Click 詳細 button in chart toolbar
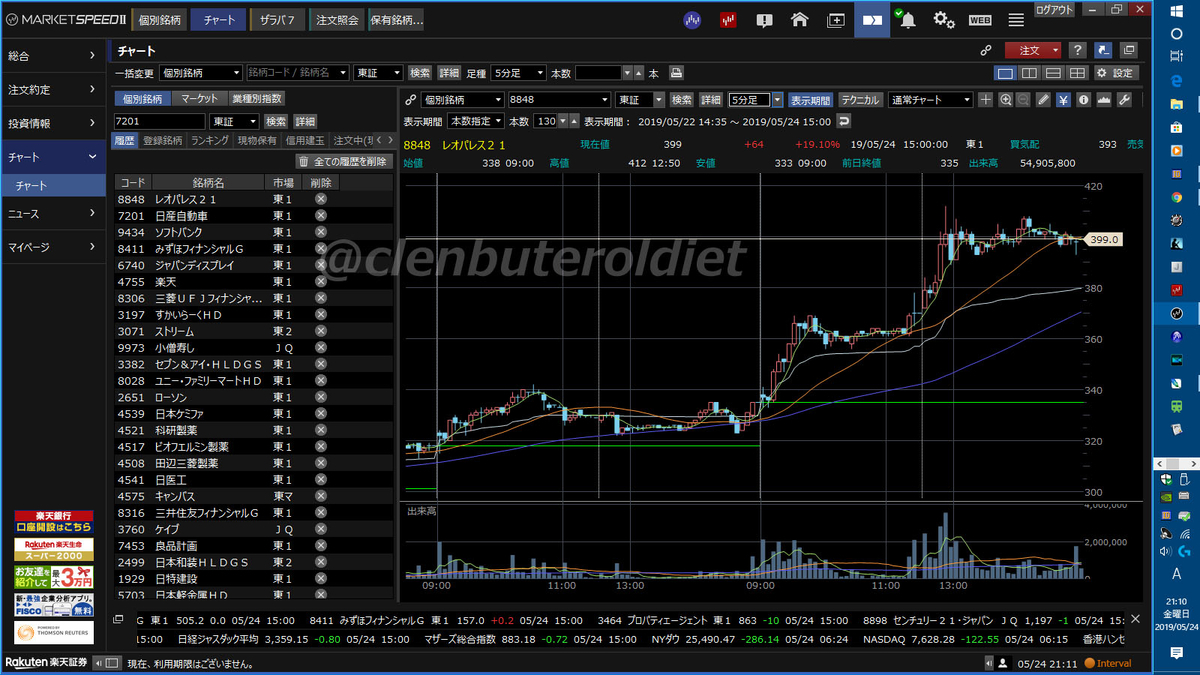Screen dimensions: 1200x675 tap(710, 100)
